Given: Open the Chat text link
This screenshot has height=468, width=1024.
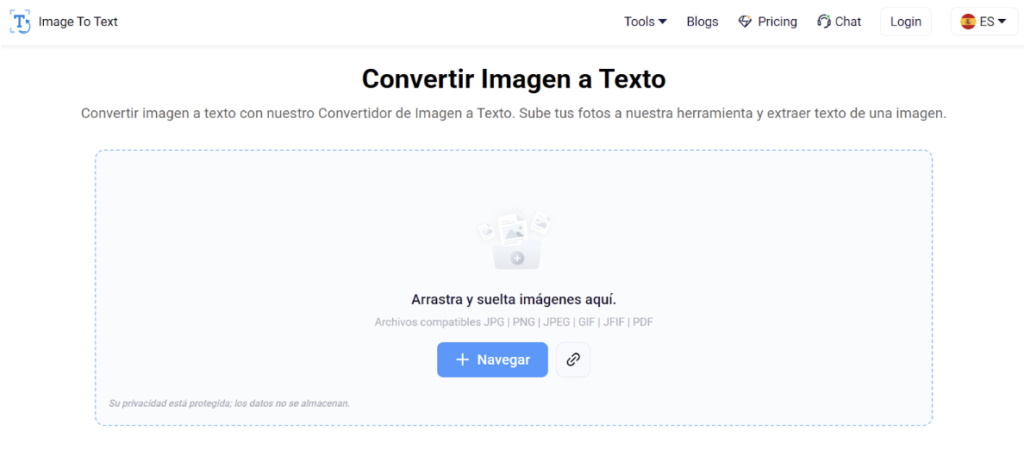Looking at the screenshot, I should 848,22.
